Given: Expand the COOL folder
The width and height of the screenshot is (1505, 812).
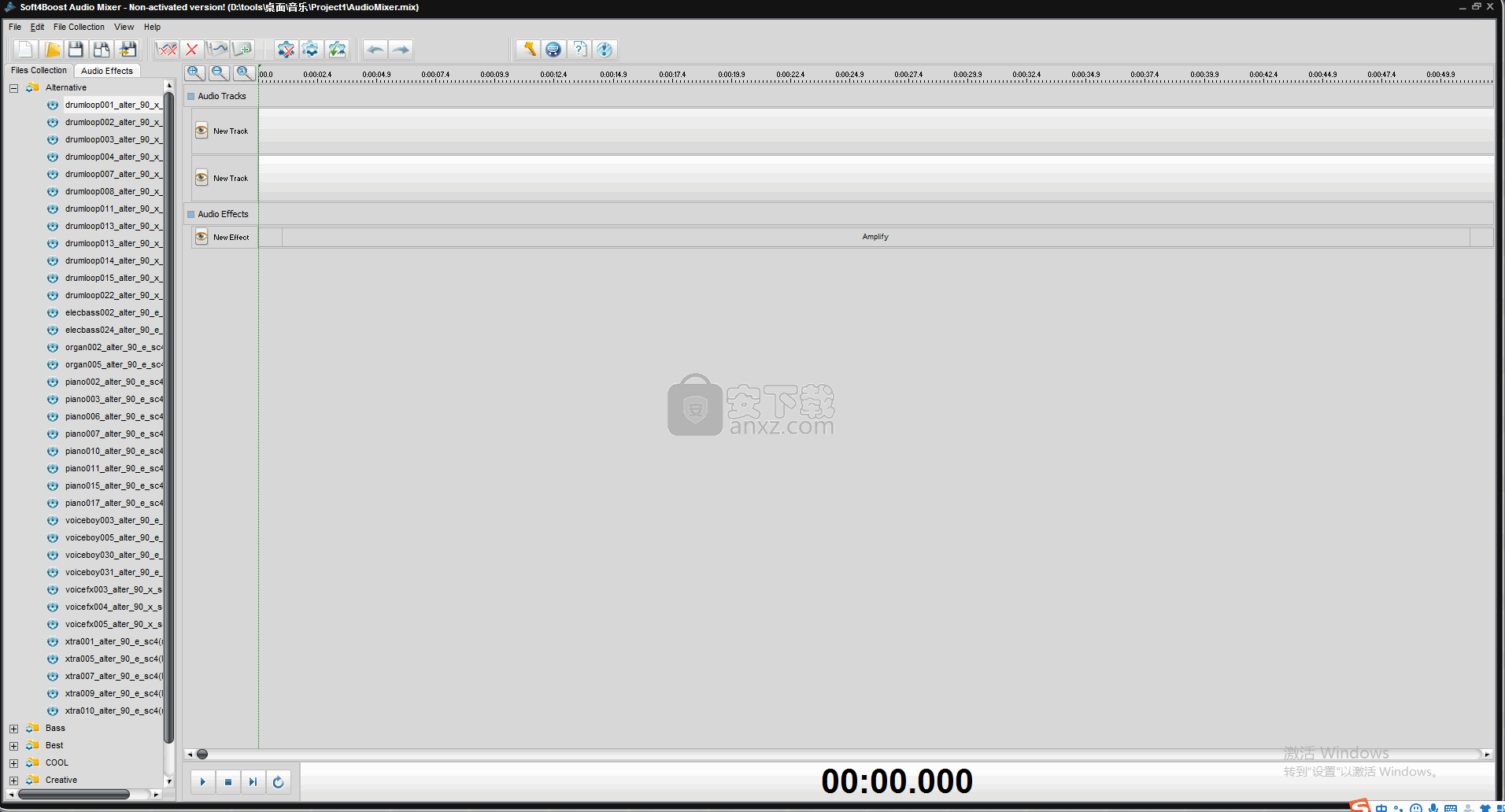Looking at the screenshot, I should [13, 763].
